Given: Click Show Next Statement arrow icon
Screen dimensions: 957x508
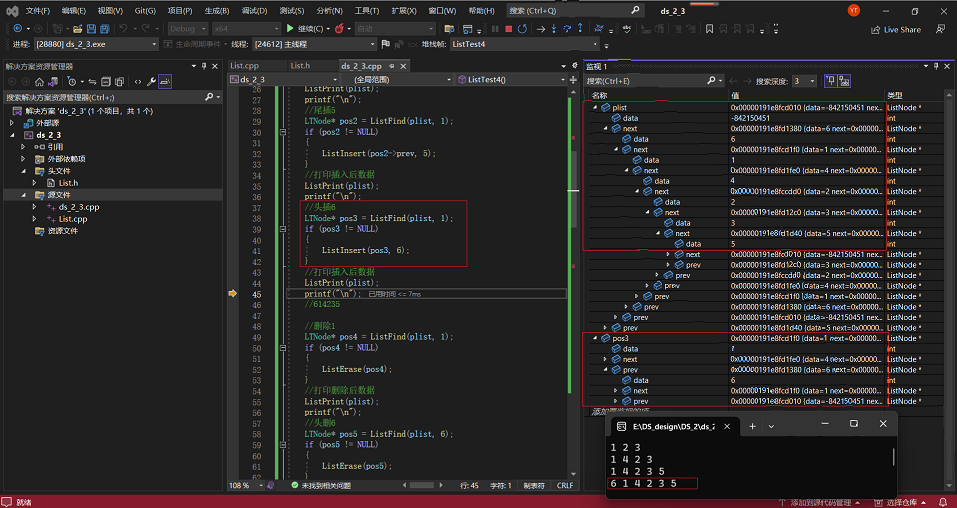Looking at the screenshot, I should 540,29.
